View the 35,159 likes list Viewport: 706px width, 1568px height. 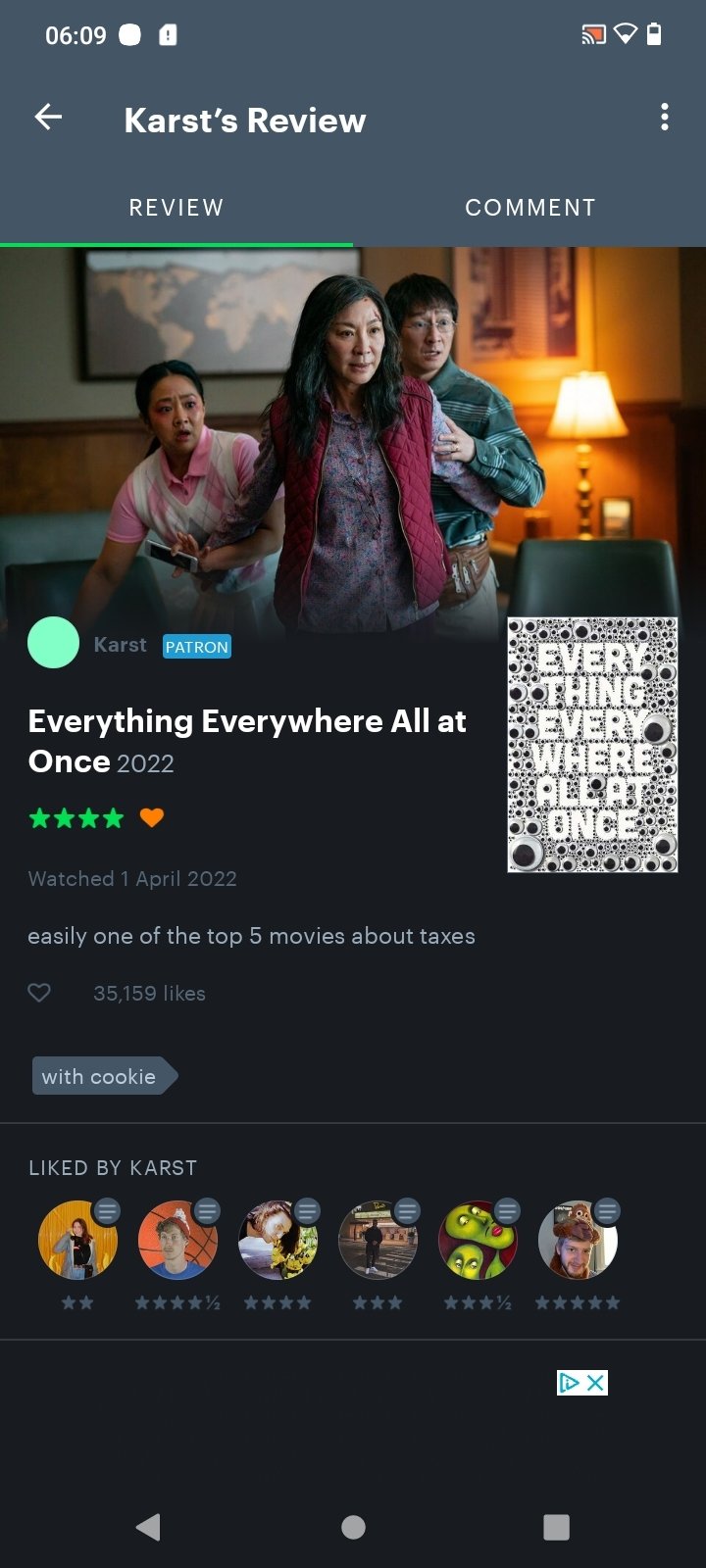click(149, 993)
